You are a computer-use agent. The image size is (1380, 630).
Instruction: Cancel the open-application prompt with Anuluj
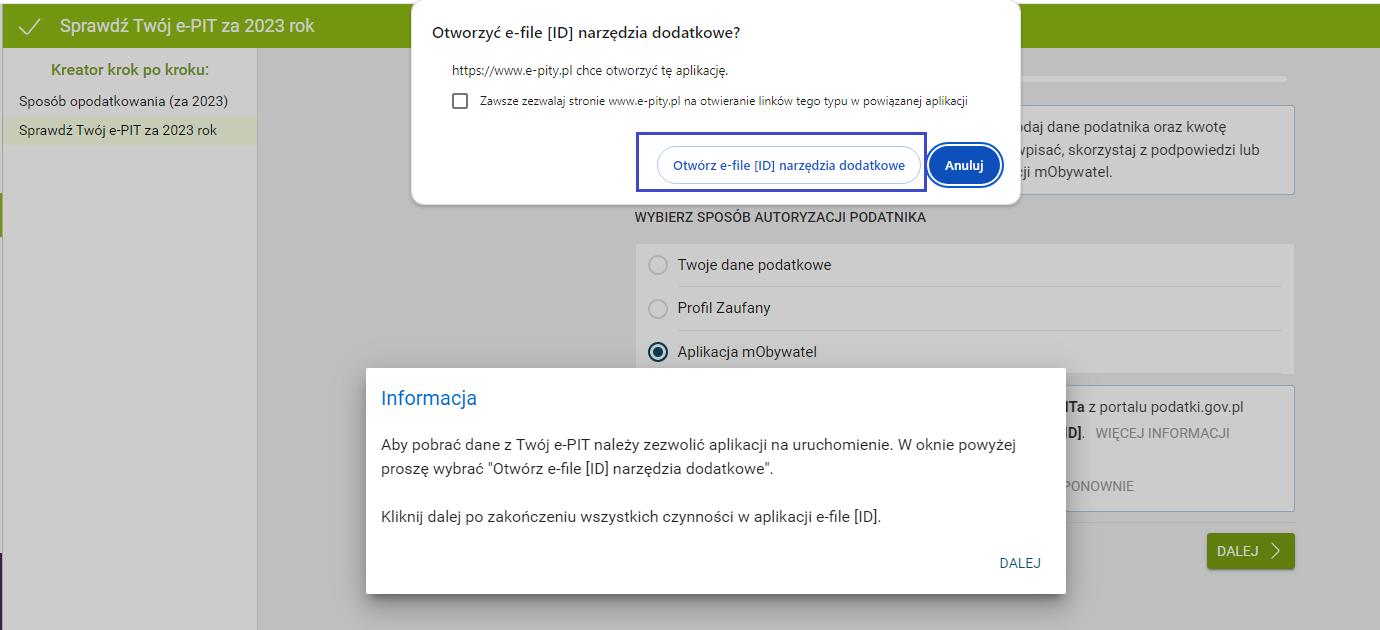click(x=964, y=166)
